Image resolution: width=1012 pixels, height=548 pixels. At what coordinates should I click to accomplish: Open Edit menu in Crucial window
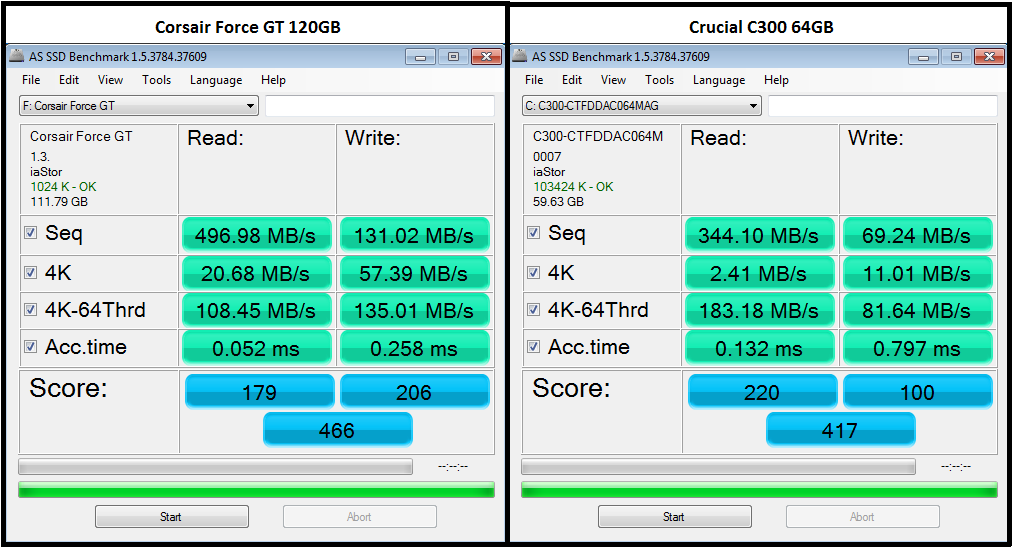(x=572, y=80)
